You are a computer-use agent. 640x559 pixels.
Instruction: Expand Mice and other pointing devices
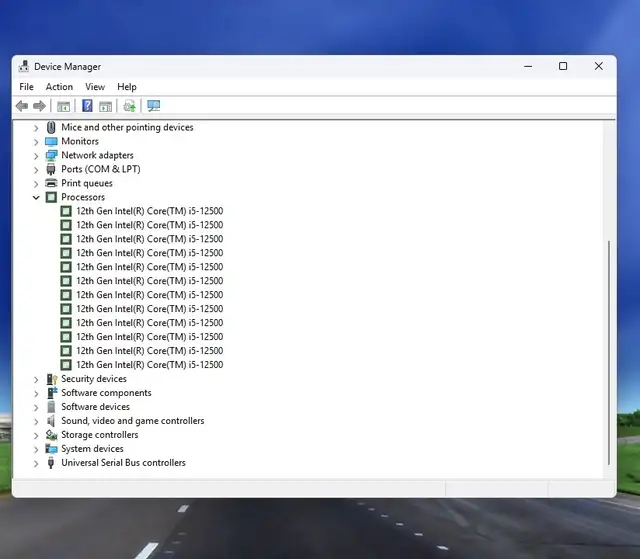coord(36,128)
